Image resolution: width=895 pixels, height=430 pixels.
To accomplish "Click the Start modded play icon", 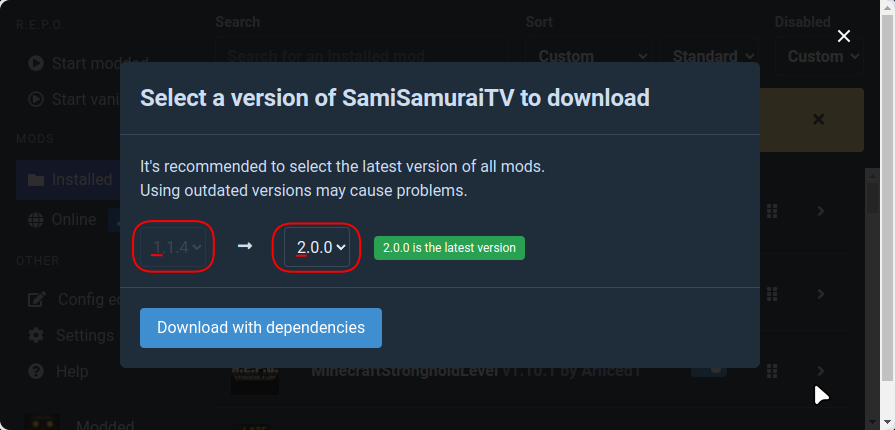I will [x=36, y=63].
